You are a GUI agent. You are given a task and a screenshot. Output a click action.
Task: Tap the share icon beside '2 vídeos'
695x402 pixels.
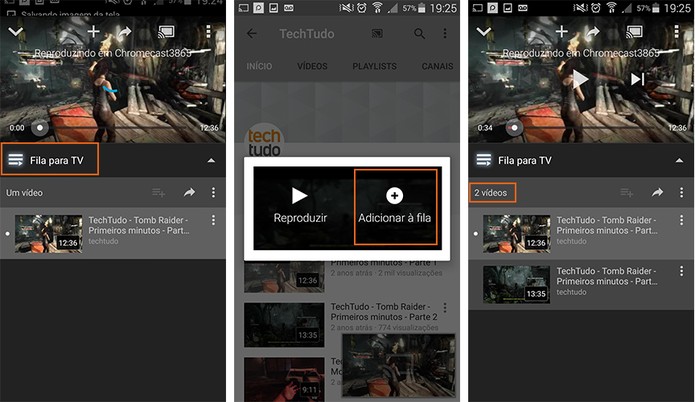tap(658, 192)
